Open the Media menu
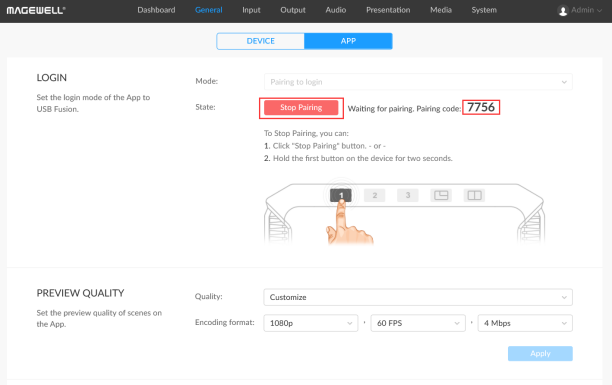 [x=441, y=10]
